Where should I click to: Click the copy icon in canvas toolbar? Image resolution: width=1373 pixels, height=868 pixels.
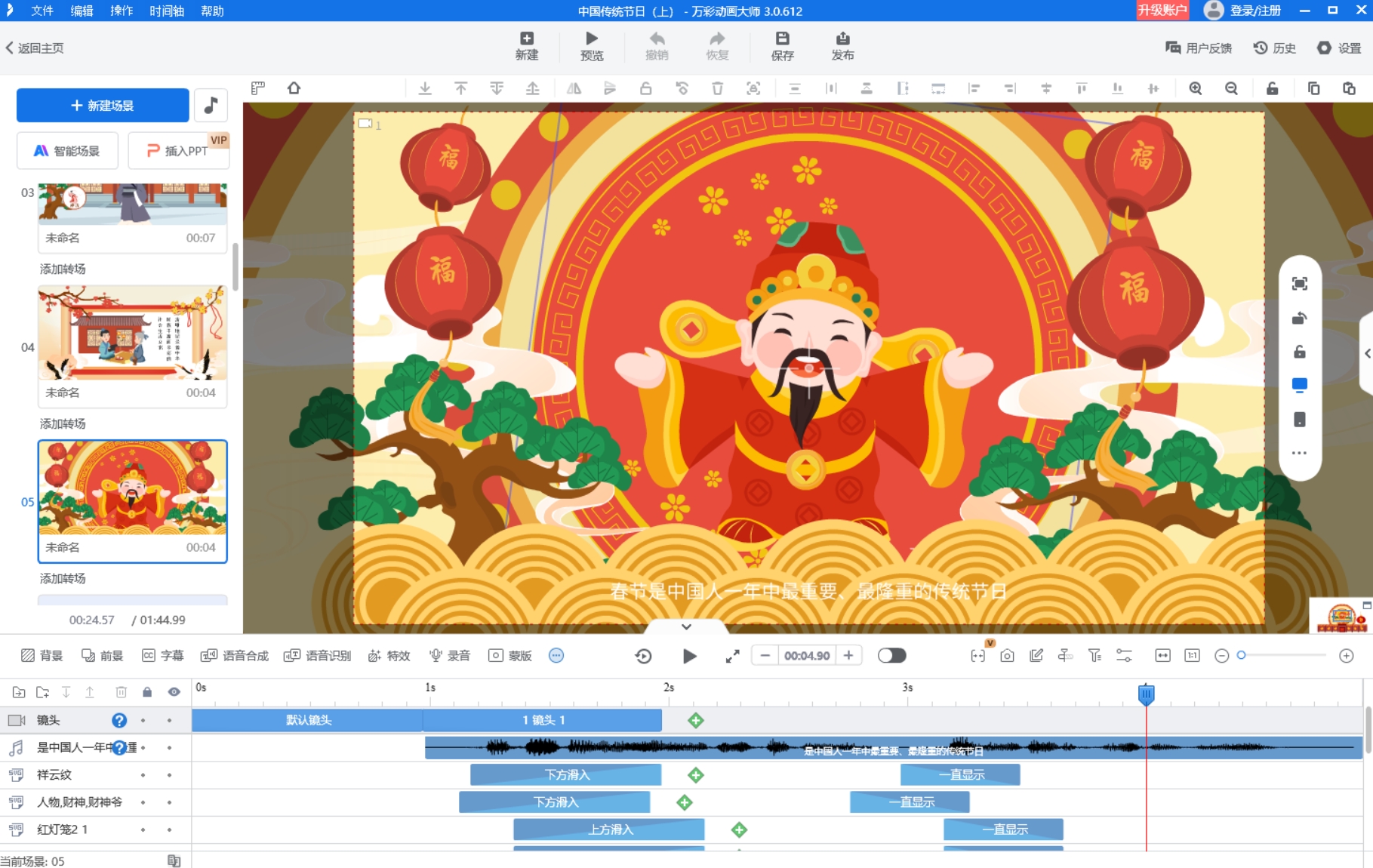(1313, 88)
